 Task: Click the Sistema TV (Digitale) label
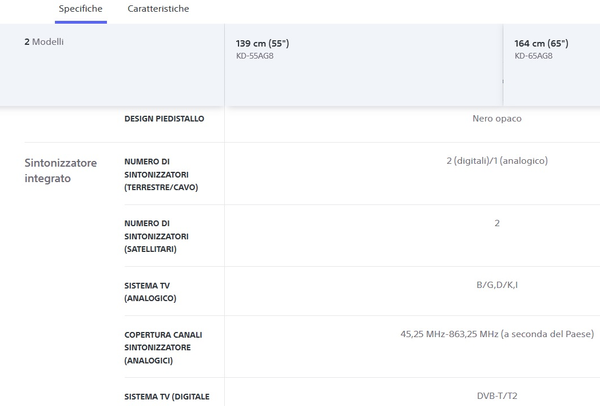(167, 397)
